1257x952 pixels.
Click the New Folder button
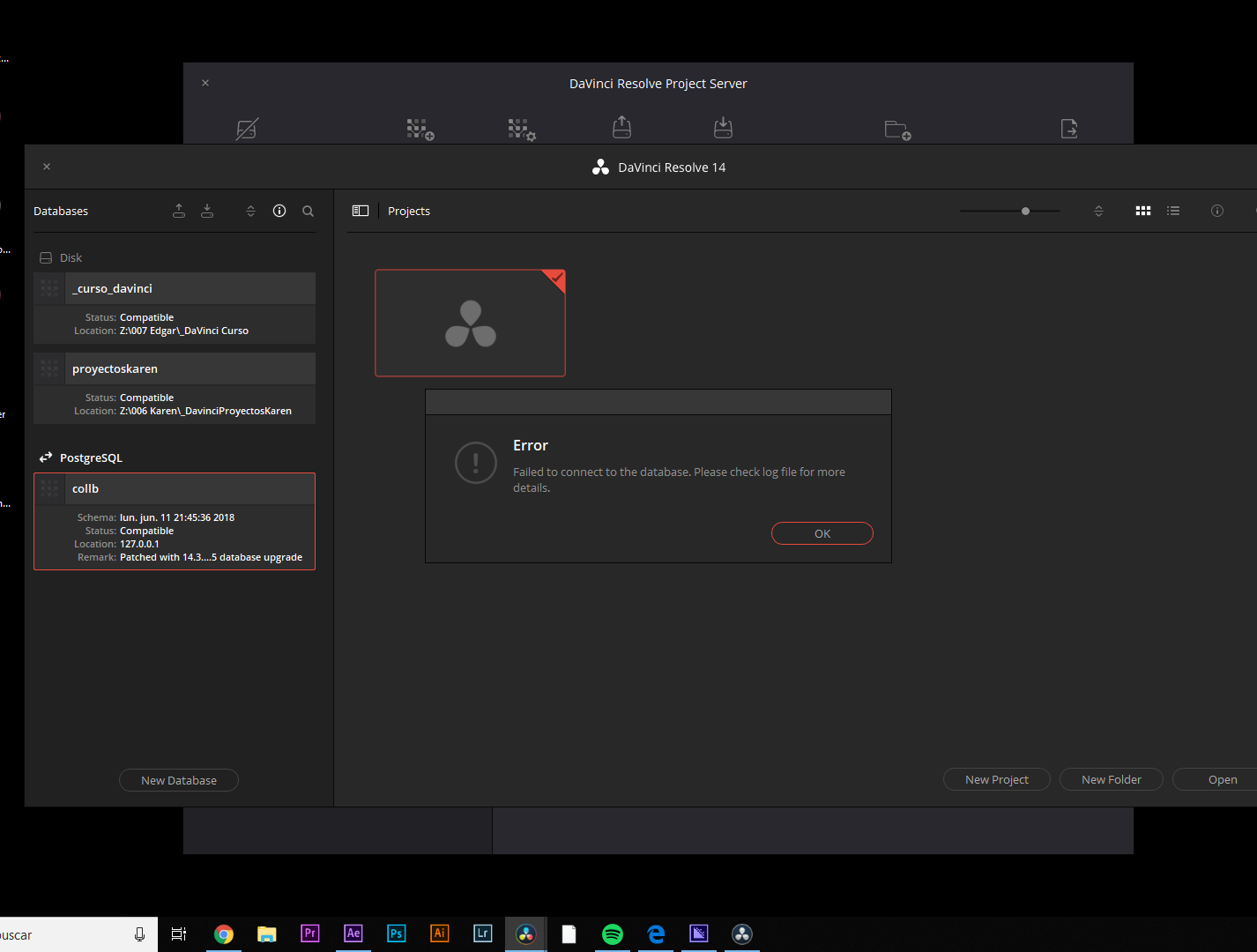[1112, 779]
